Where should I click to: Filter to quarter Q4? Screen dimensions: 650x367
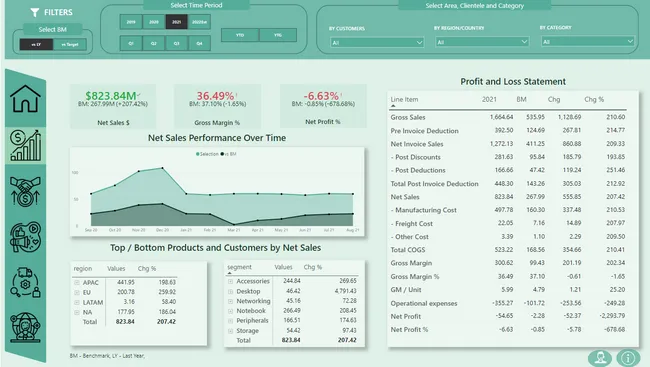pos(199,43)
